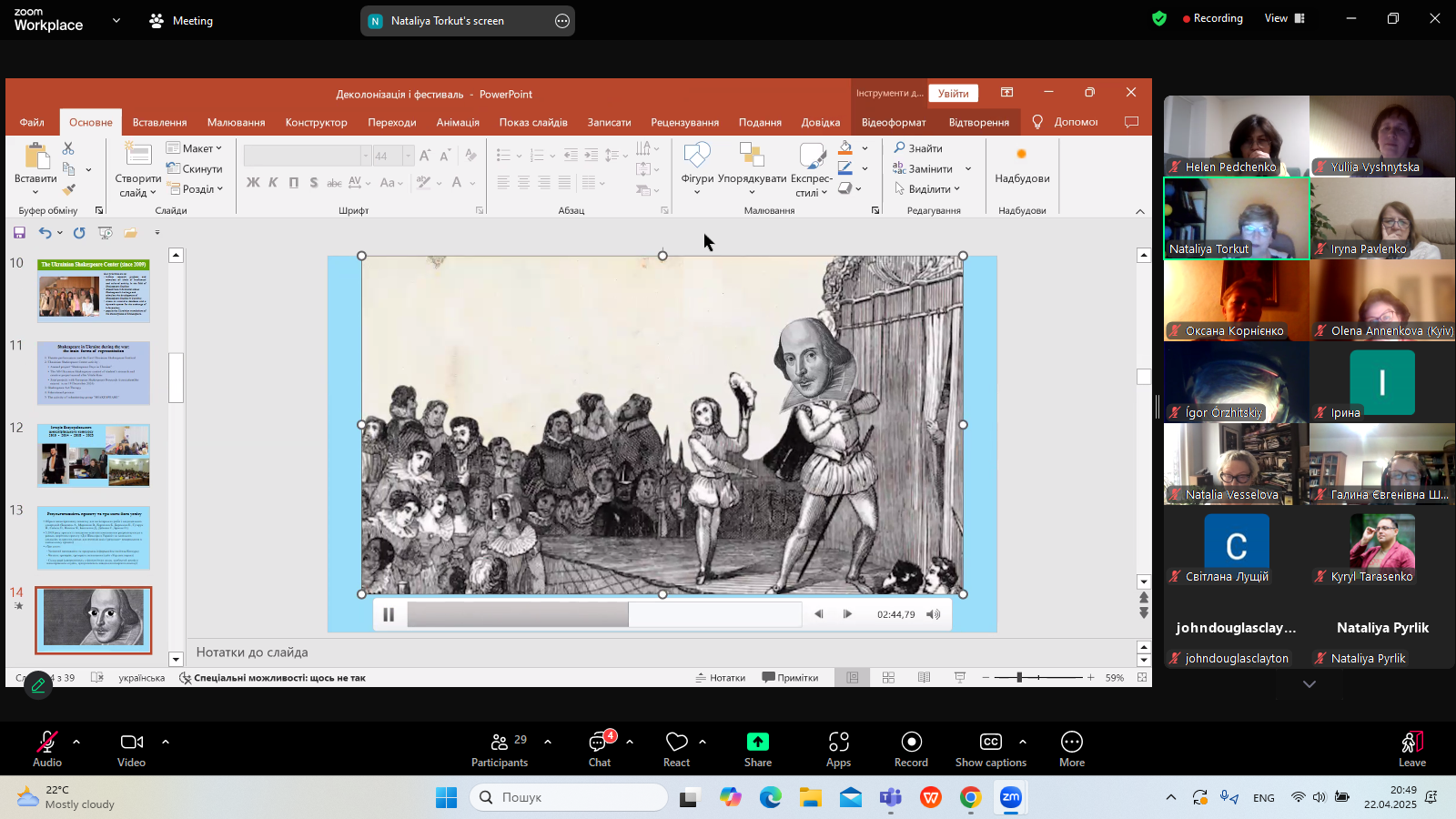Click the Zoom Share screen icon

tap(757, 743)
